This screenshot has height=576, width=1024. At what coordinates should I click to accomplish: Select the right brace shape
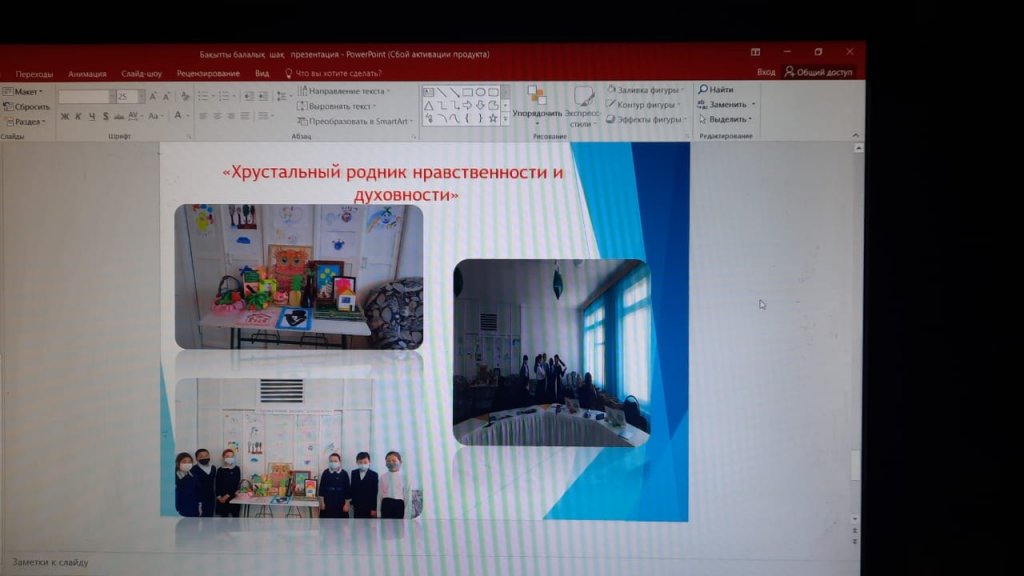[x=481, y=118]
